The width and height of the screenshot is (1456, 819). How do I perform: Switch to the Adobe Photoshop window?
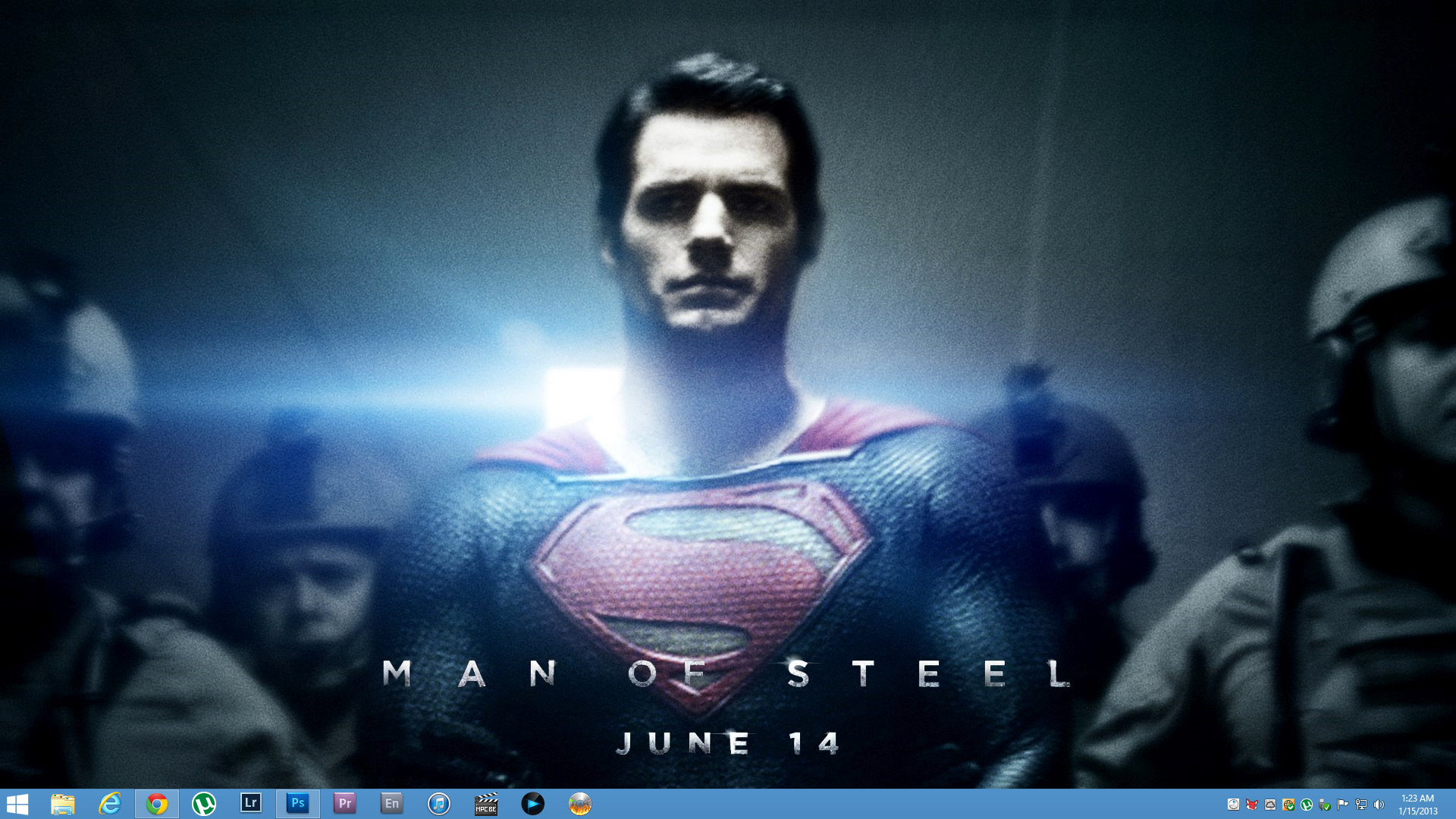coord(298,803)
